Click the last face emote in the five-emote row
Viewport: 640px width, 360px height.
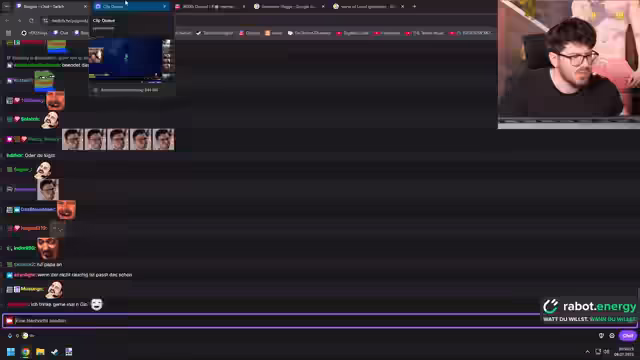[163, 139]
